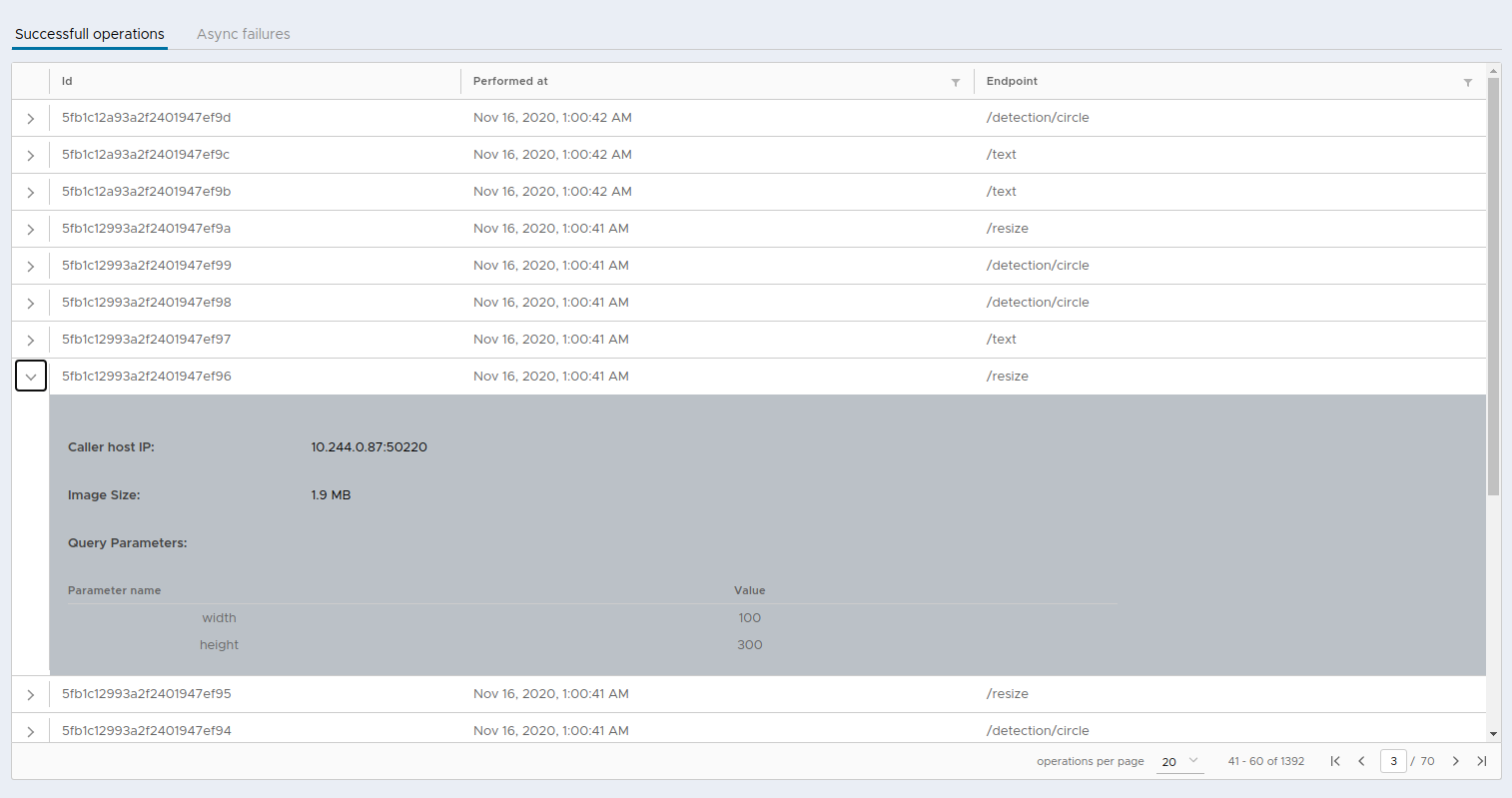The width and height of the screenshot is (1512, 798).
Task: Click the height value 300
Action: 750,645
